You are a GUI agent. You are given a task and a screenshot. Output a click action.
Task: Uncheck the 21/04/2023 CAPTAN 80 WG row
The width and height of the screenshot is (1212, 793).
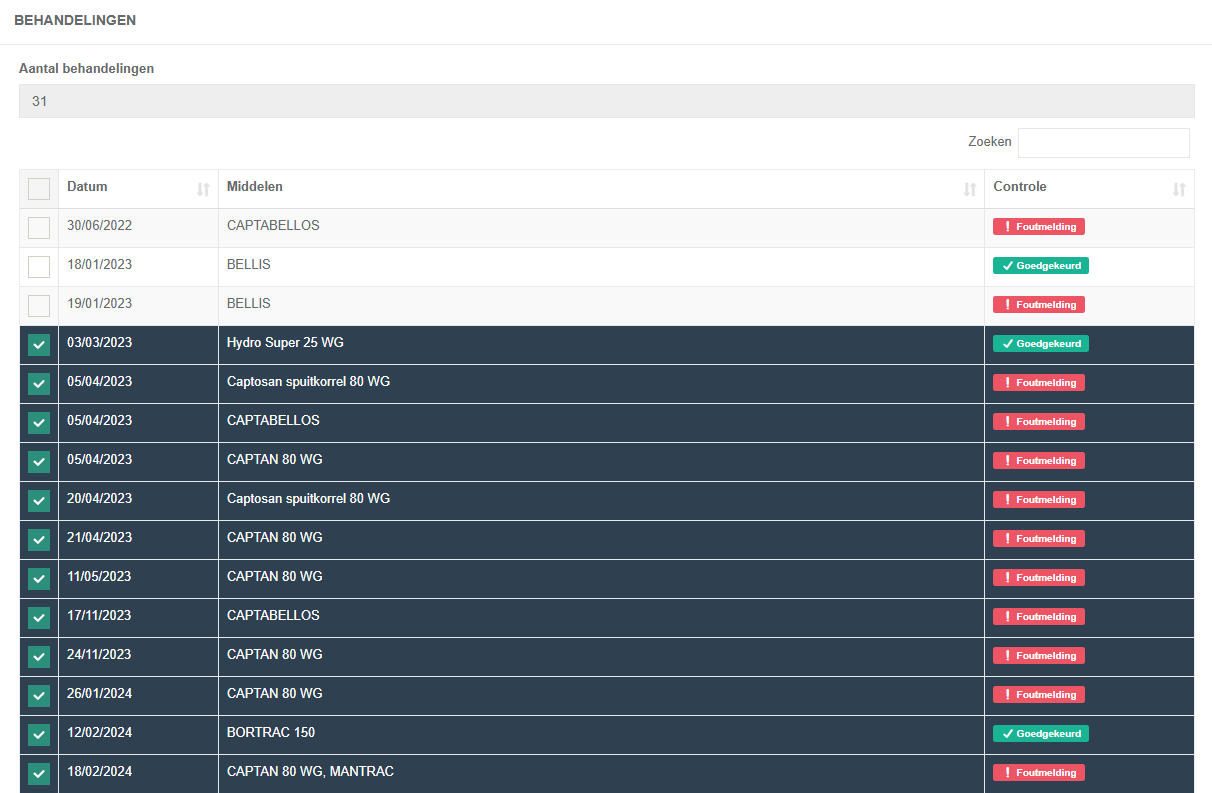[x=39, y=540]
